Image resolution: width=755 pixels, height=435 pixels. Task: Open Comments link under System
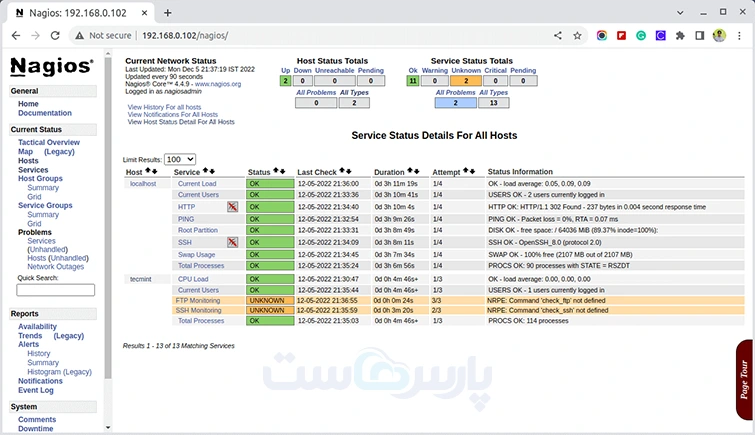click(x=37, y=420)
